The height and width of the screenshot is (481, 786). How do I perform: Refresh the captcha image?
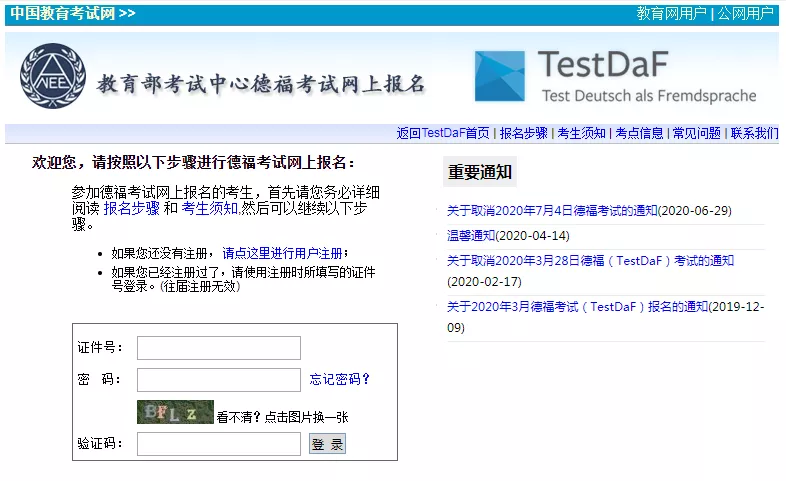coord(175,412)
